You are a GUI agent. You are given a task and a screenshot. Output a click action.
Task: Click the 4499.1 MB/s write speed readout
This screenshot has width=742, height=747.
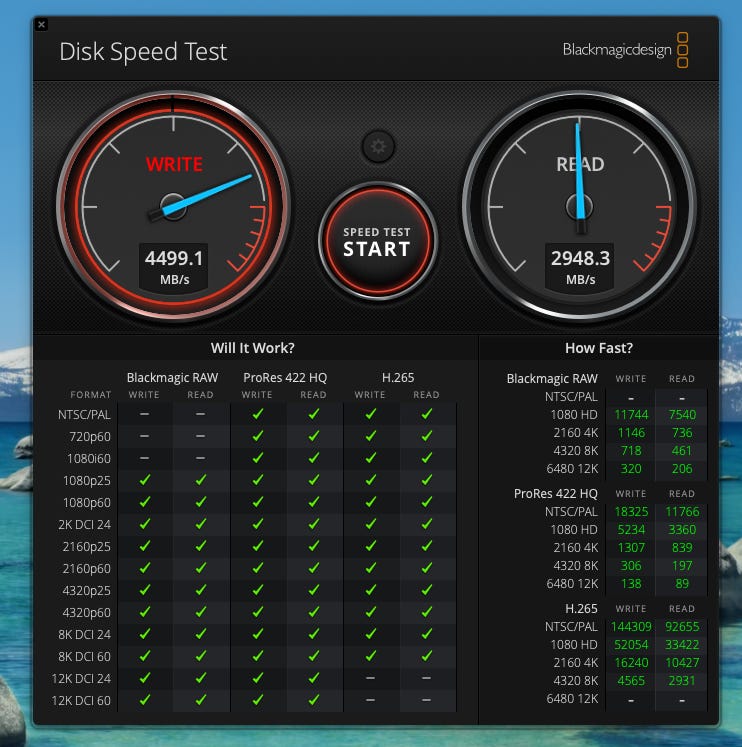(x=174, y=266)
